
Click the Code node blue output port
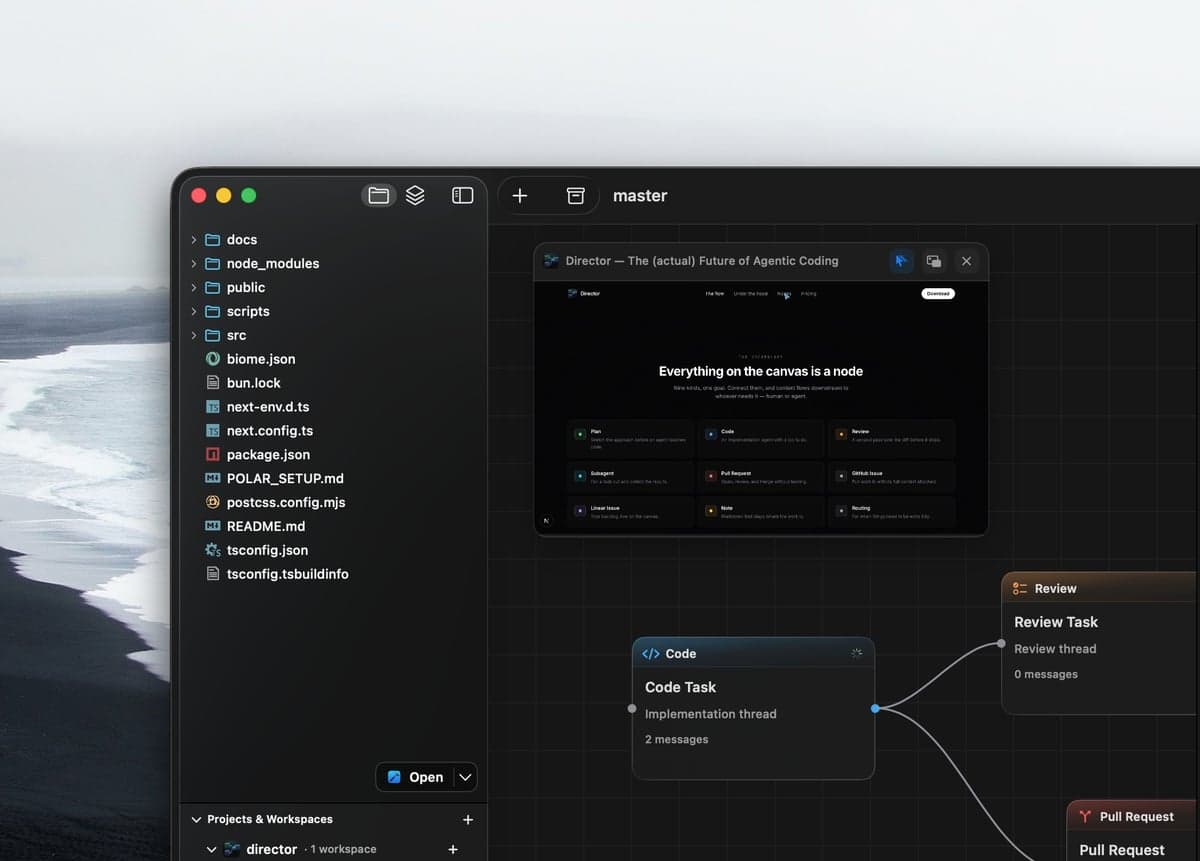(875, 709)
